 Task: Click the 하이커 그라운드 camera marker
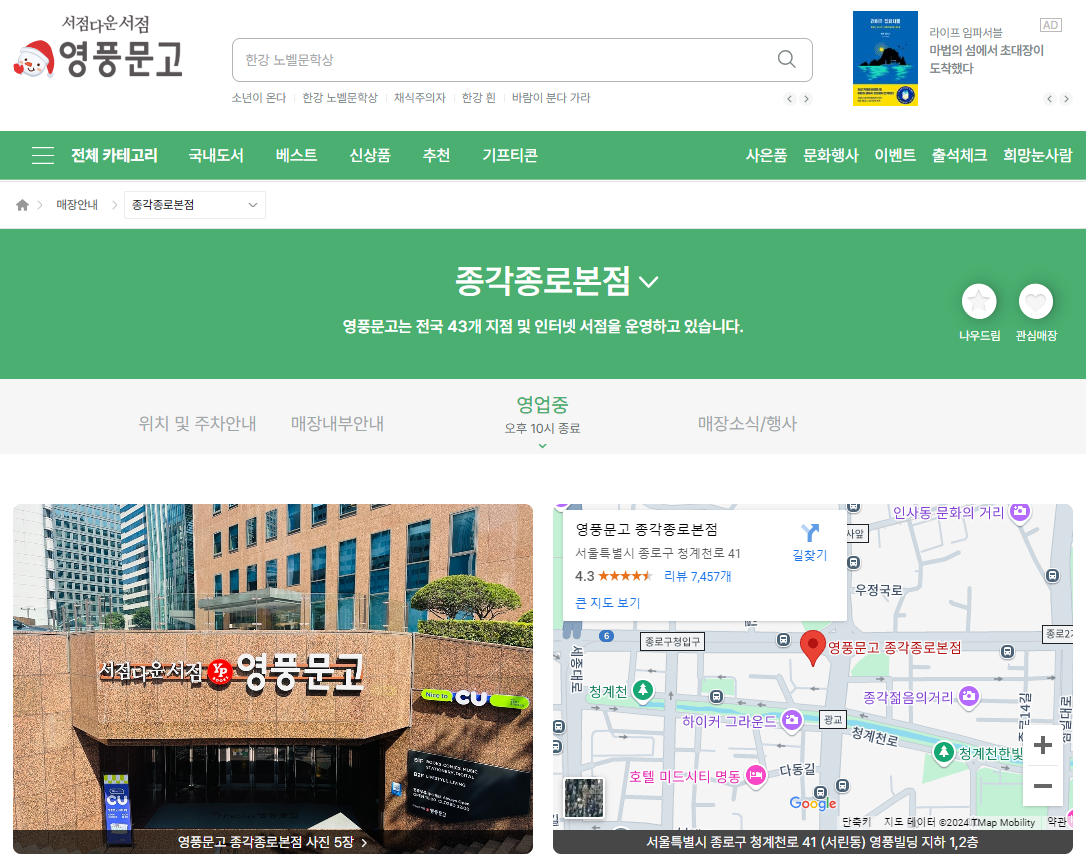point(791,720)
